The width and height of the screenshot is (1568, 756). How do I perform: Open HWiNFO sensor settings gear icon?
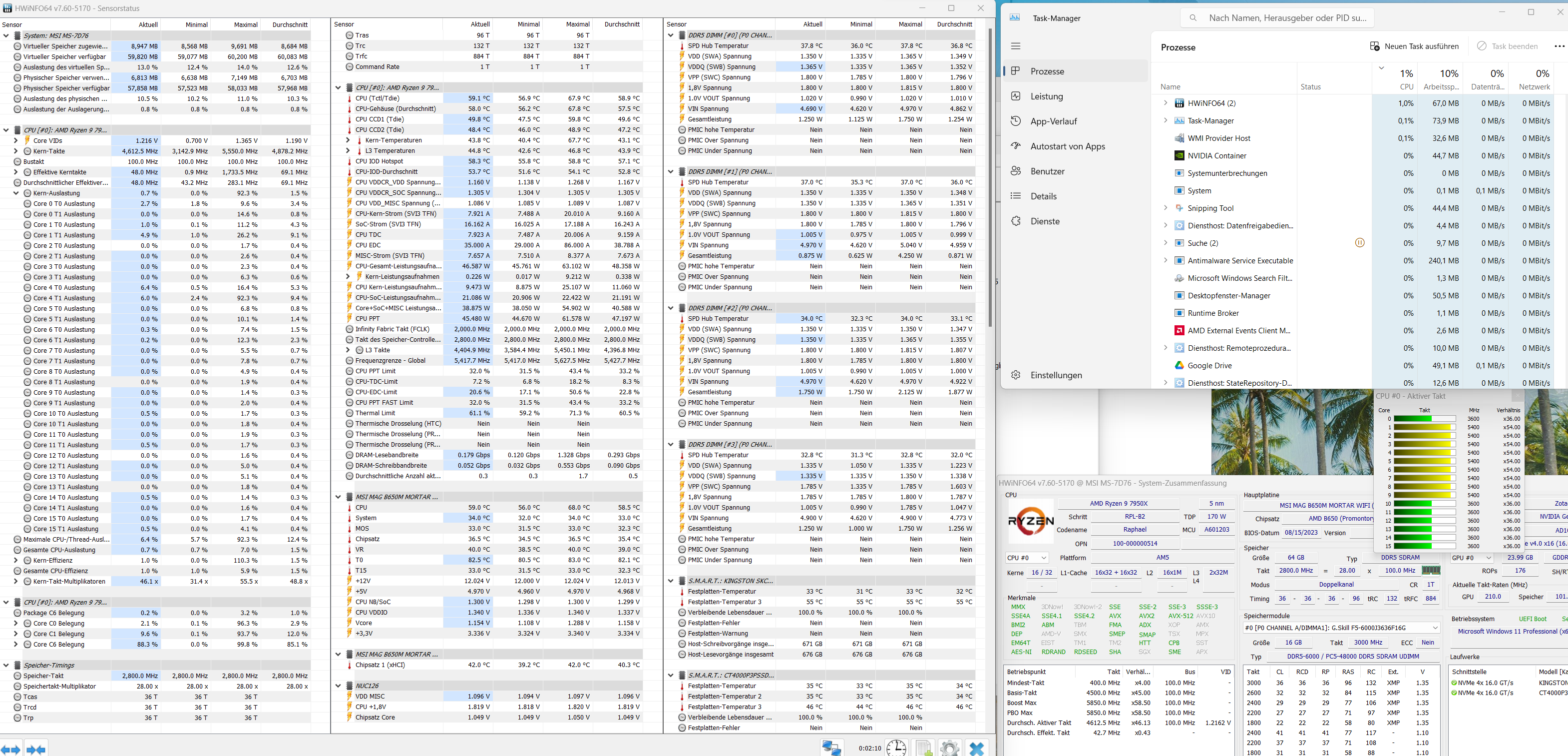pyautogui.click(x=950, y=748)
